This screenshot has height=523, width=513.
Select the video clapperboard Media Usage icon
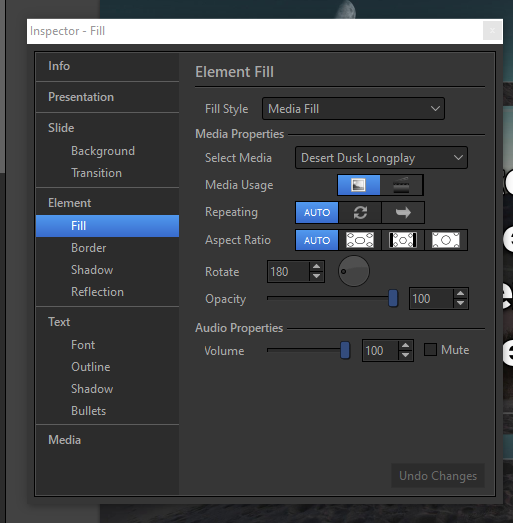(401, 185)
